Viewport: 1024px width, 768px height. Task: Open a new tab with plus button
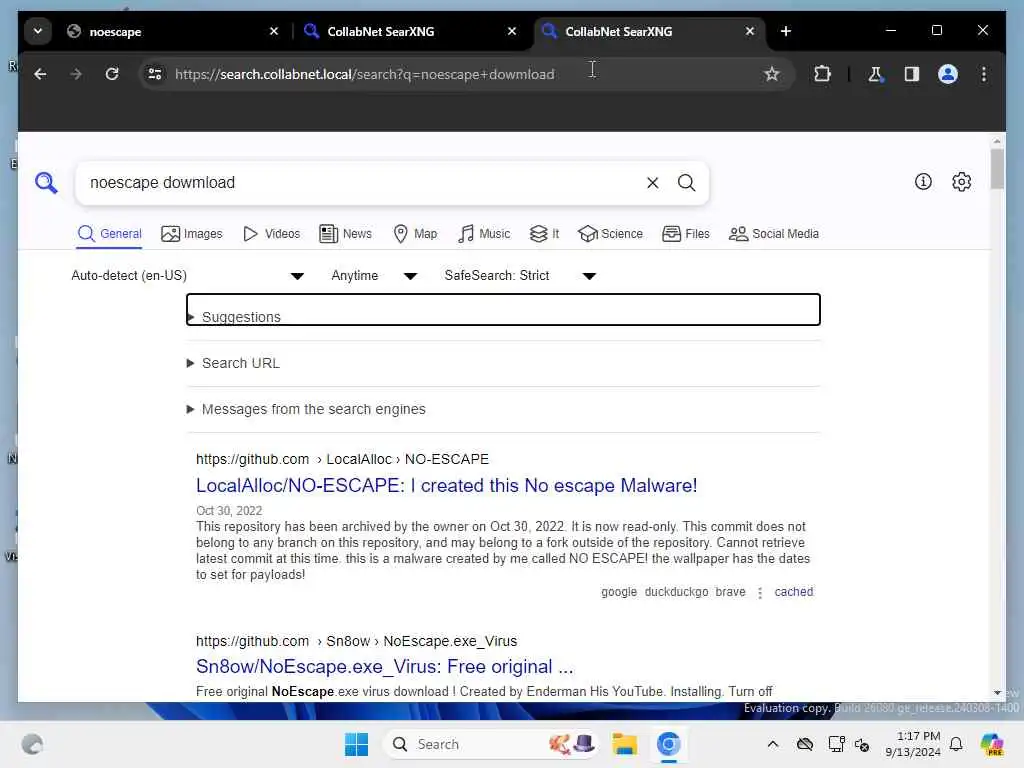786,31
